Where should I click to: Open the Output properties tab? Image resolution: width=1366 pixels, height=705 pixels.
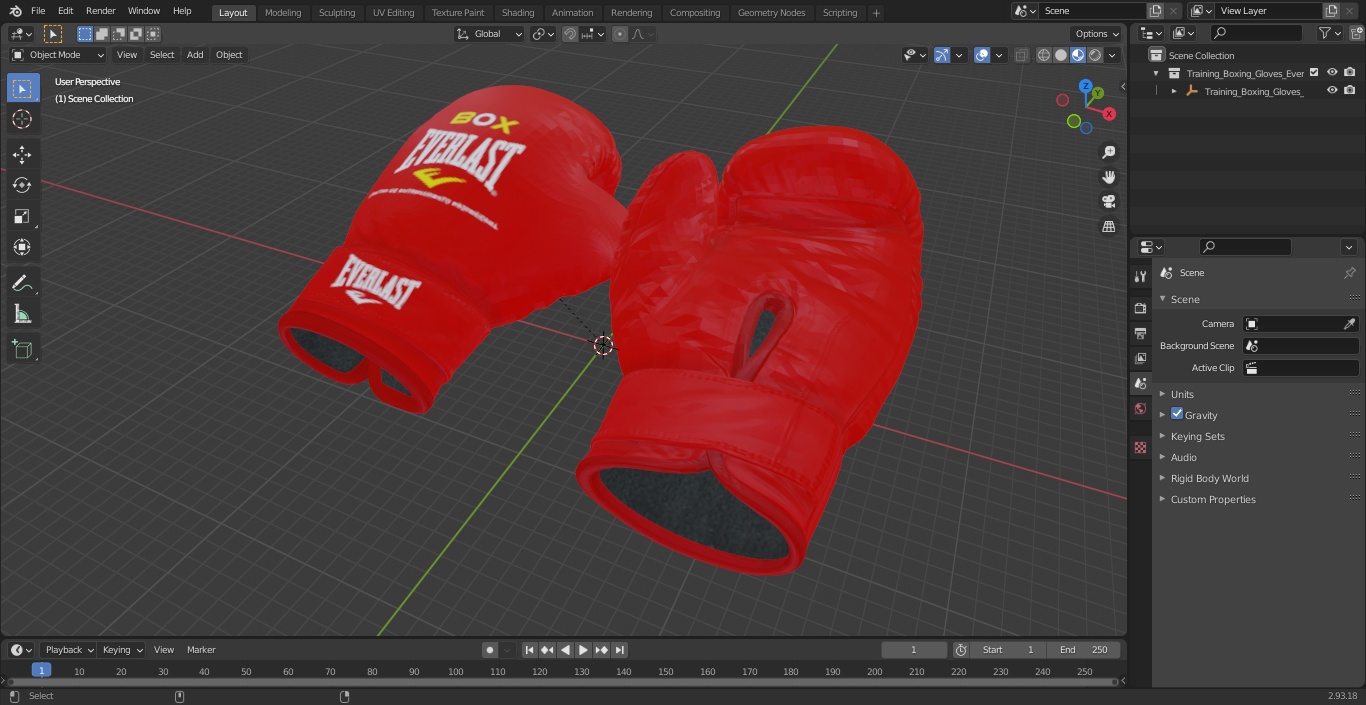(1140, 333)
